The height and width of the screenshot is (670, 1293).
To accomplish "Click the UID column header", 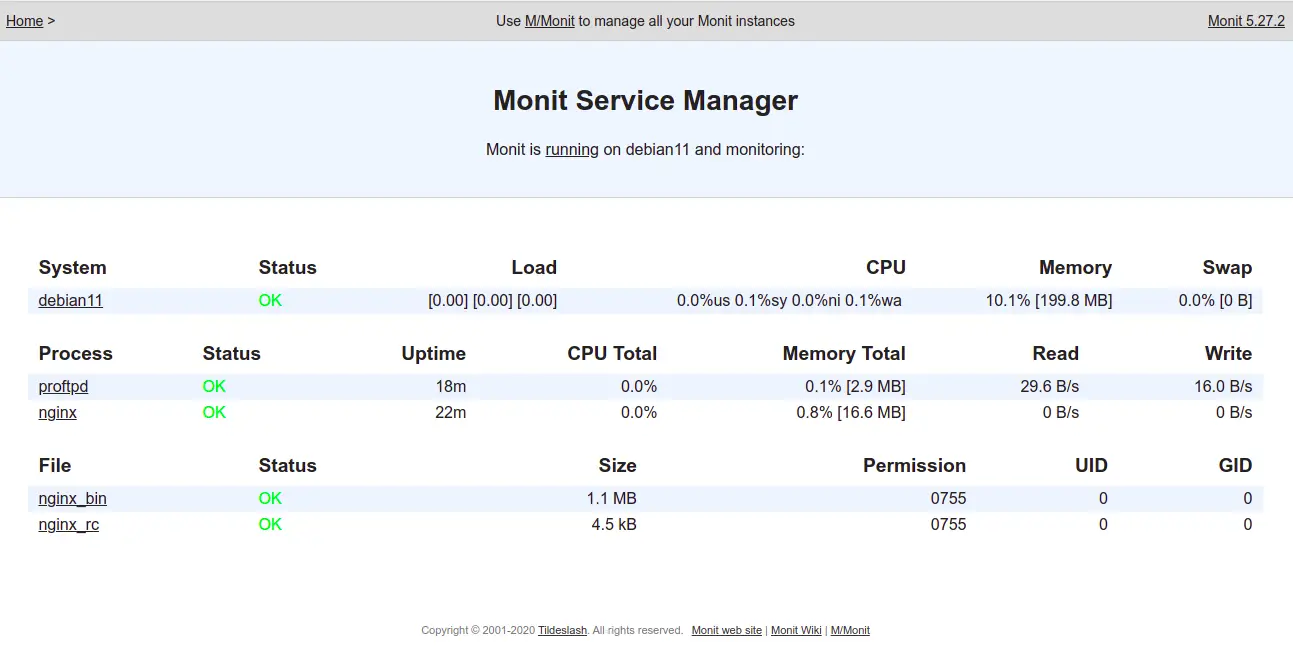I will 1090,465.
